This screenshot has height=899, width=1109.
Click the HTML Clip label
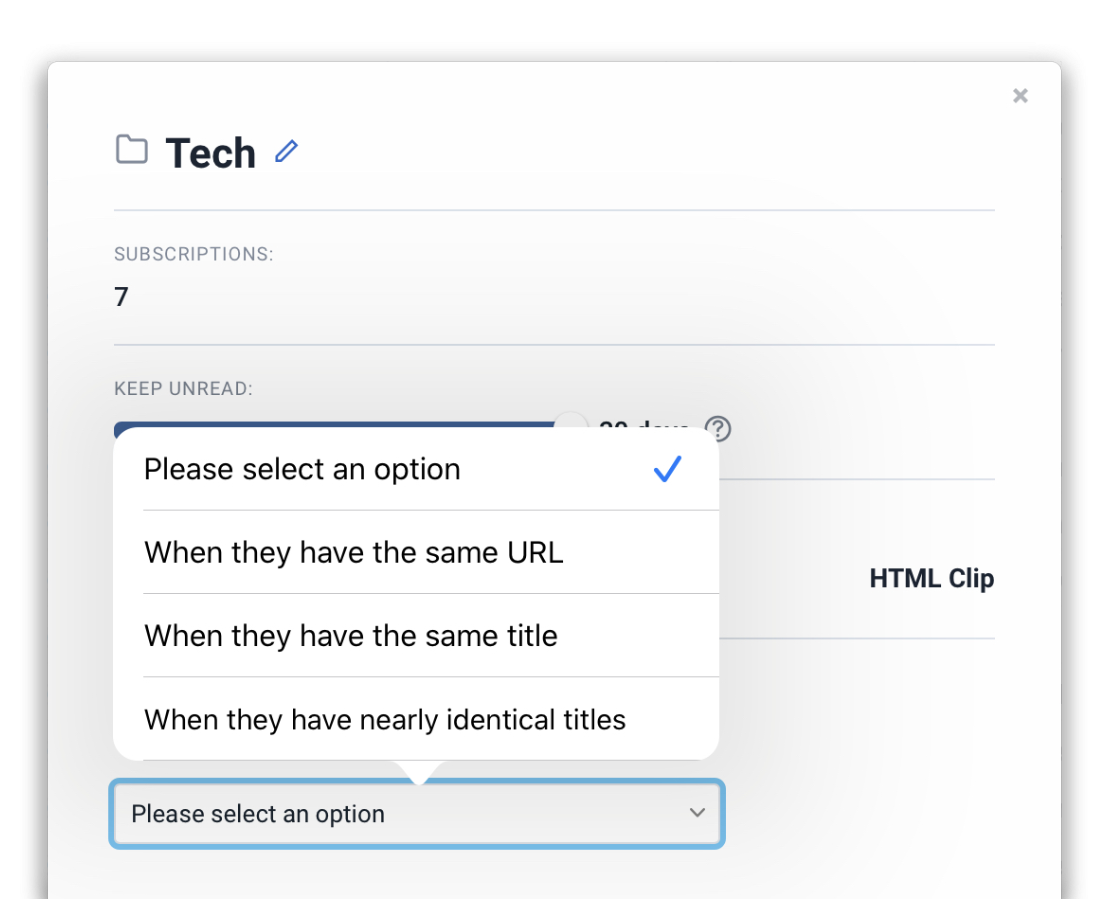(931, 578)
